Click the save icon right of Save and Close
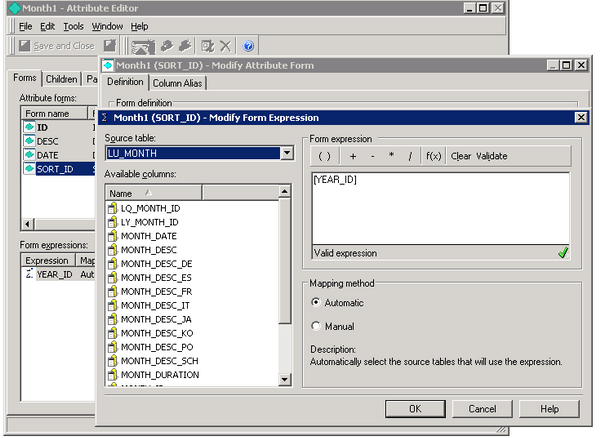600x438 pixels. tap(109, 46)
